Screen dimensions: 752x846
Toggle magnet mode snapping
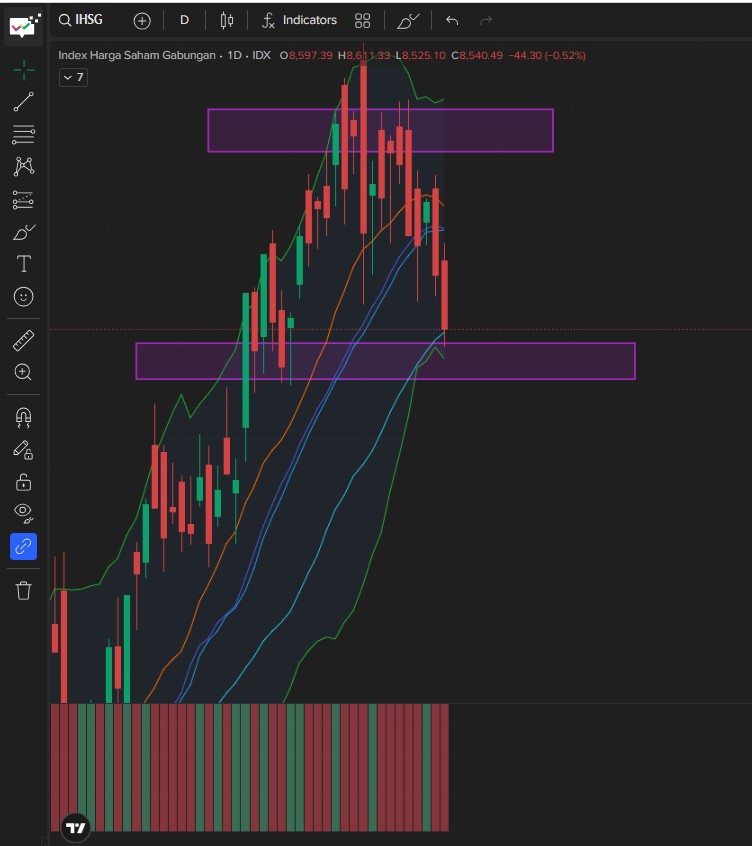pos(23,417)
